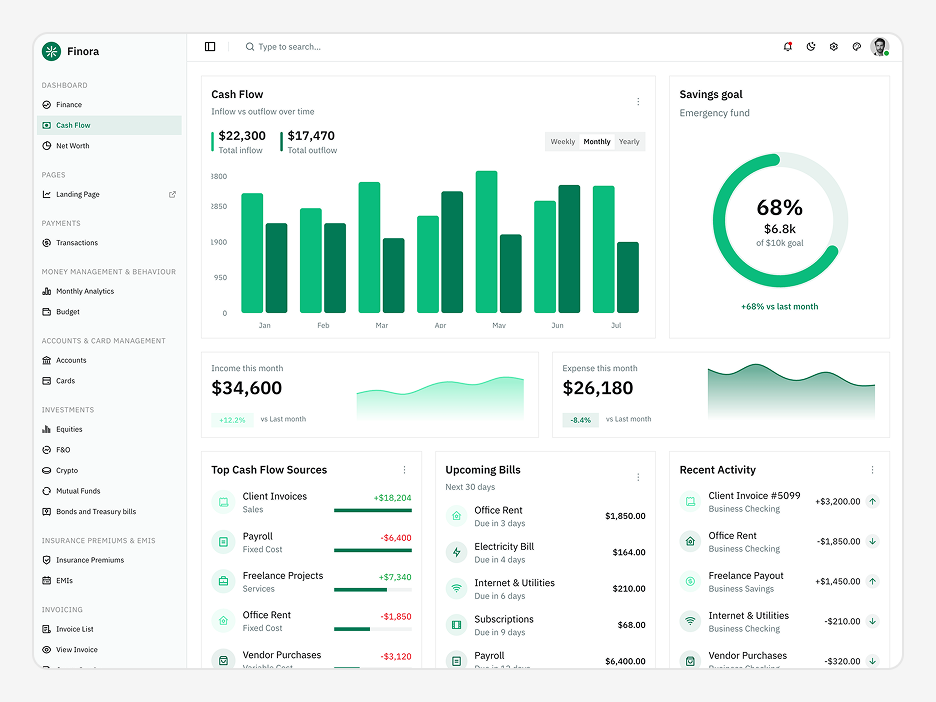936x702 pixels.
Task: Click the +68% vs last month text
Action: 780,306
